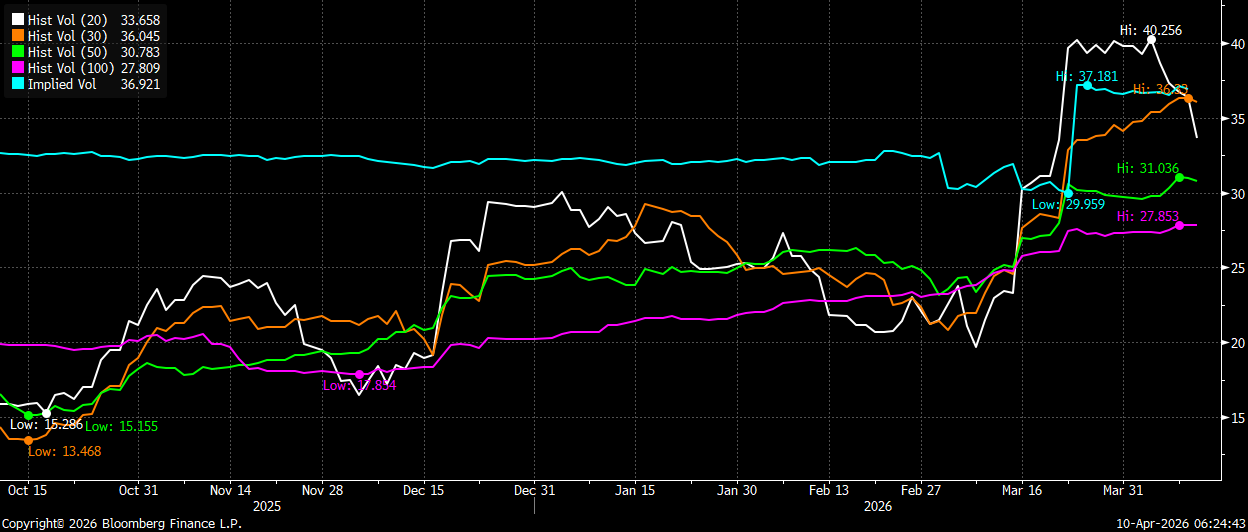The width and height of the screenshot is (1248, 532).
Task: Click the magenta Hist Vol (100) legend swatch
Action: coord(17,68)
